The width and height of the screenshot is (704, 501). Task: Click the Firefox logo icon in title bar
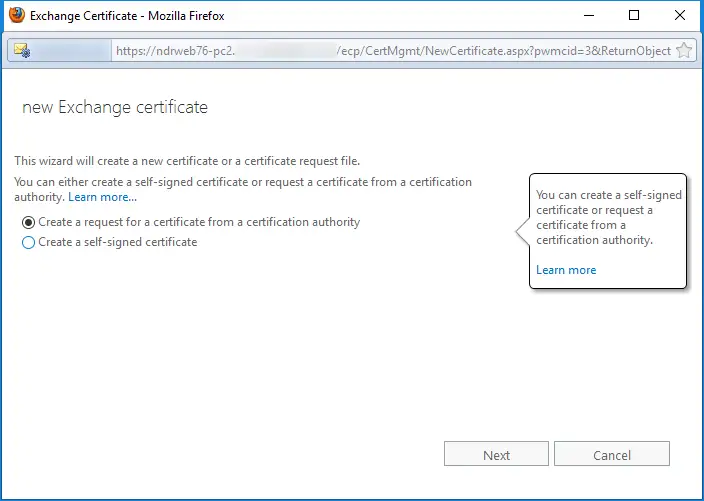click(17, 15)
